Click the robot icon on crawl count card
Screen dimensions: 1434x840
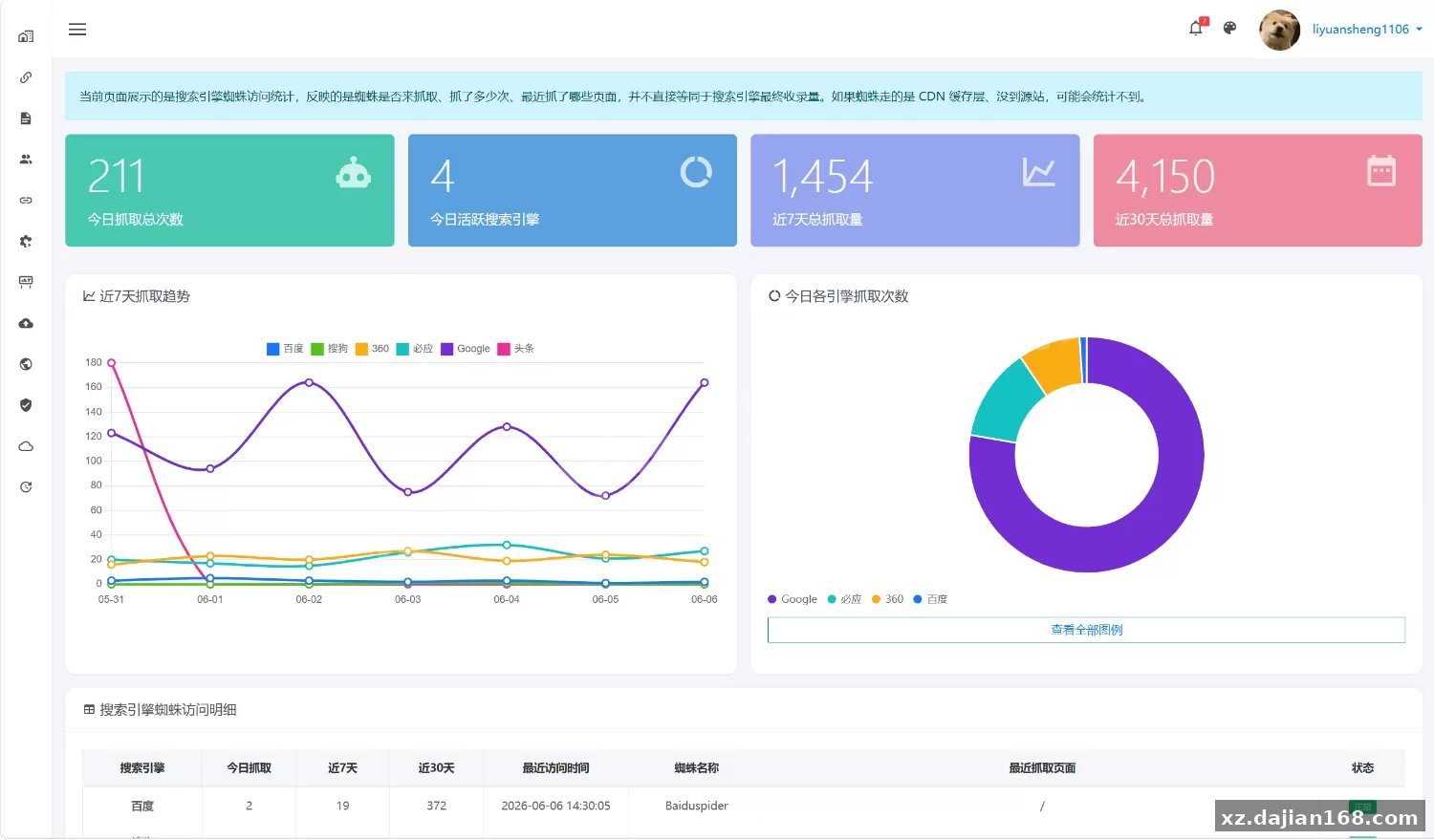[353, 173]
